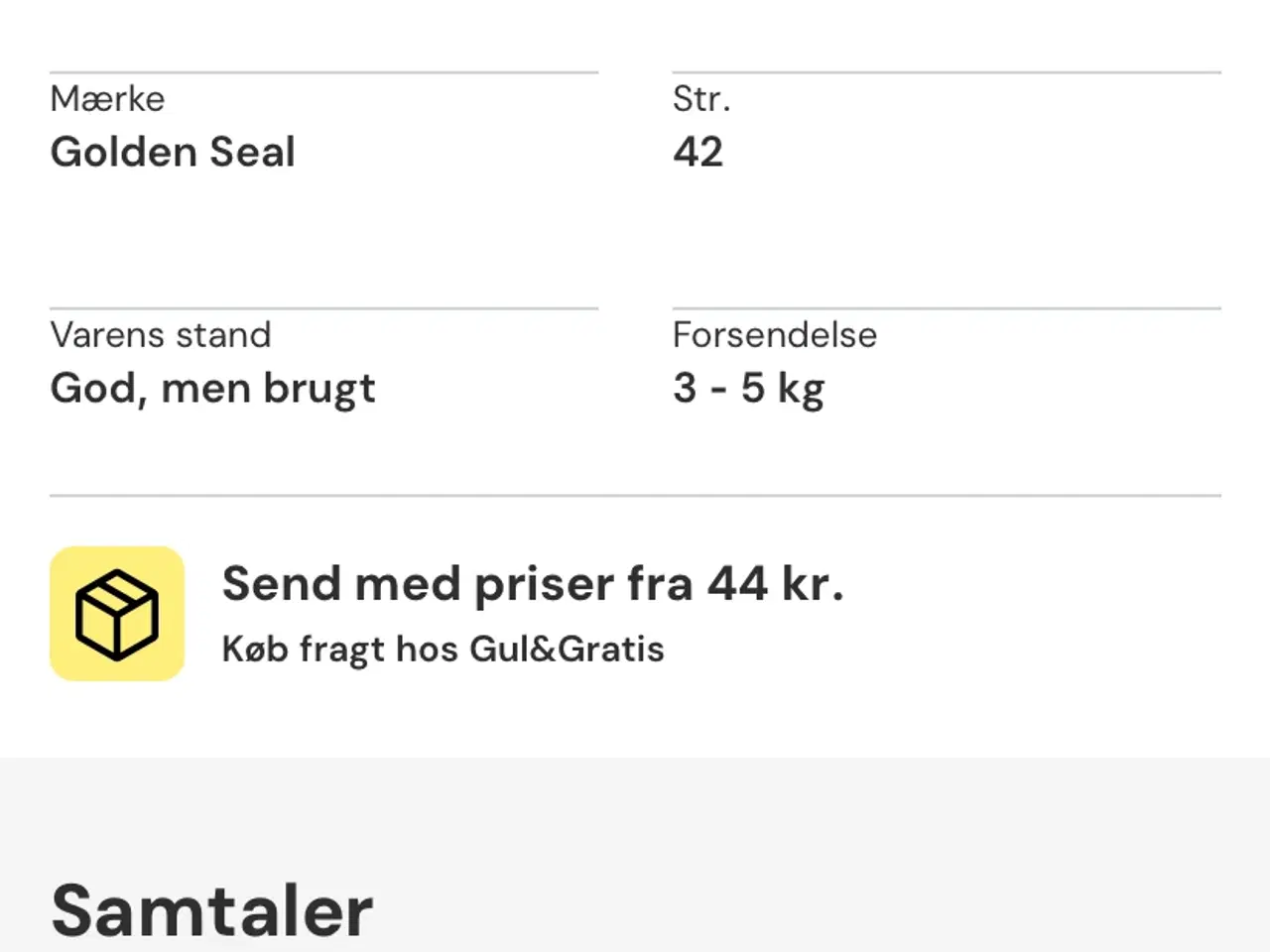Open 'Køb fragt hos Gul&Gratis'

tap(443, 649)
